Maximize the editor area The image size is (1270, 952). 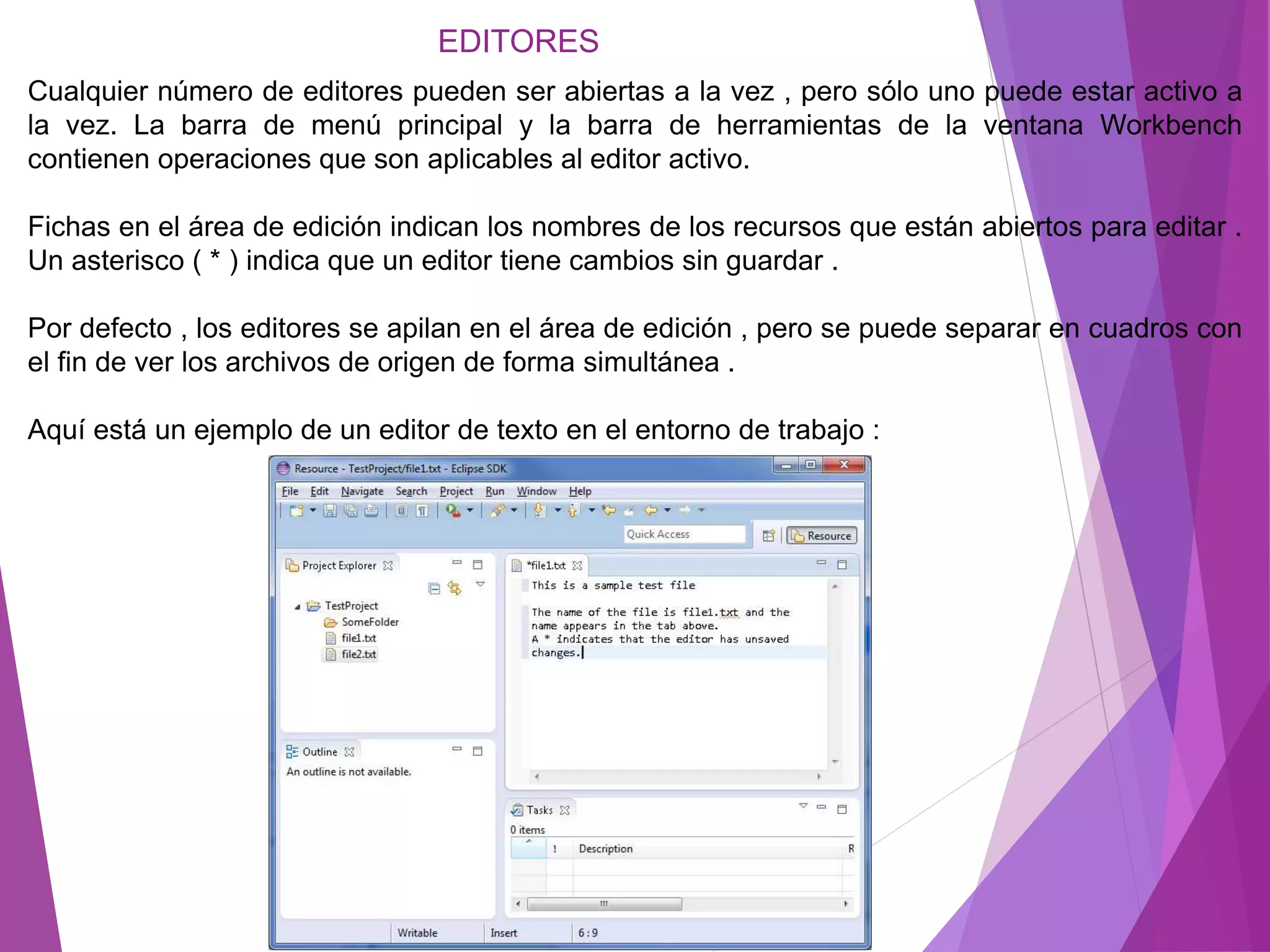tap(842, 565)
